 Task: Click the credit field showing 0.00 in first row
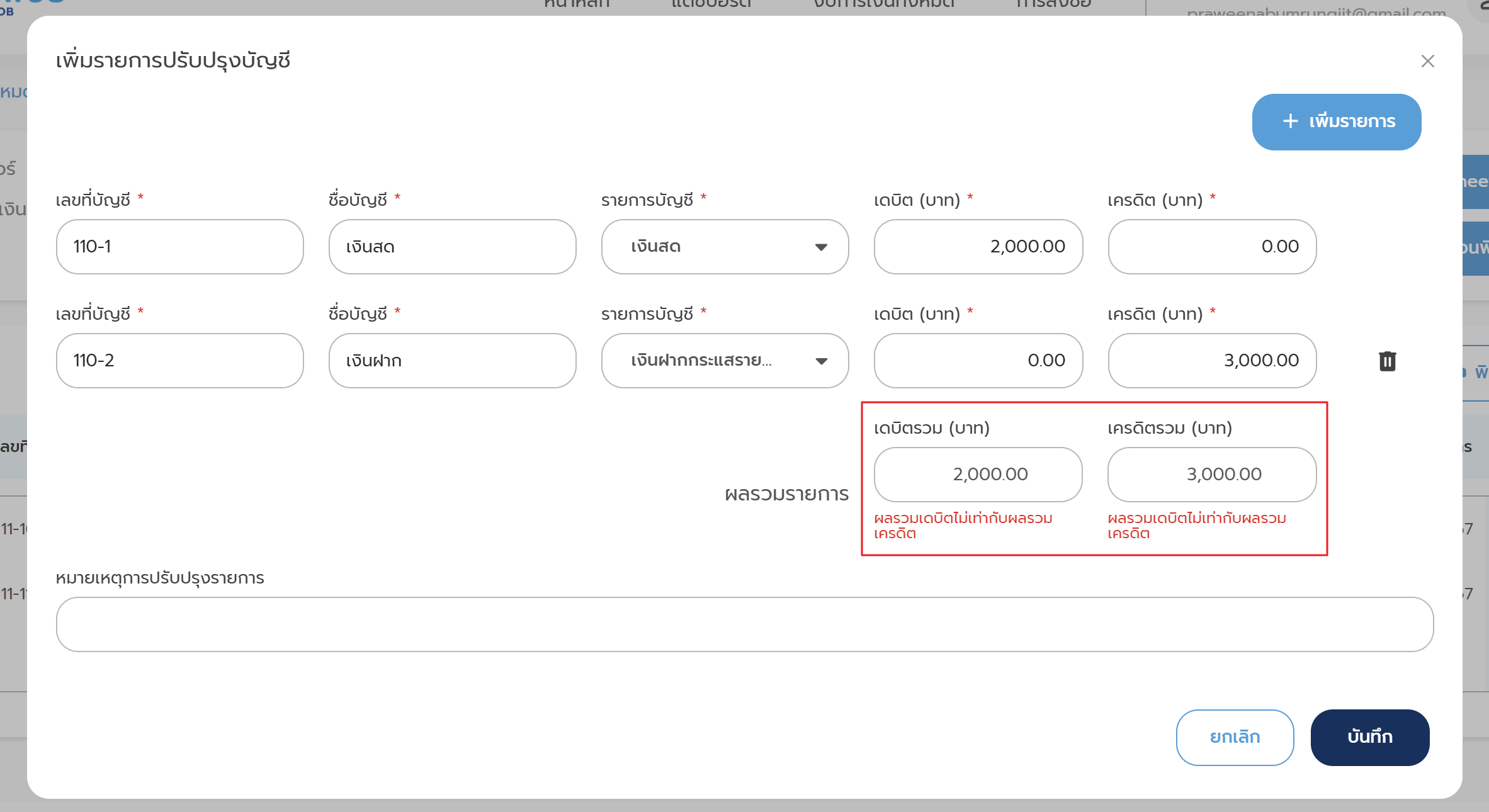tap(1211, 247)
